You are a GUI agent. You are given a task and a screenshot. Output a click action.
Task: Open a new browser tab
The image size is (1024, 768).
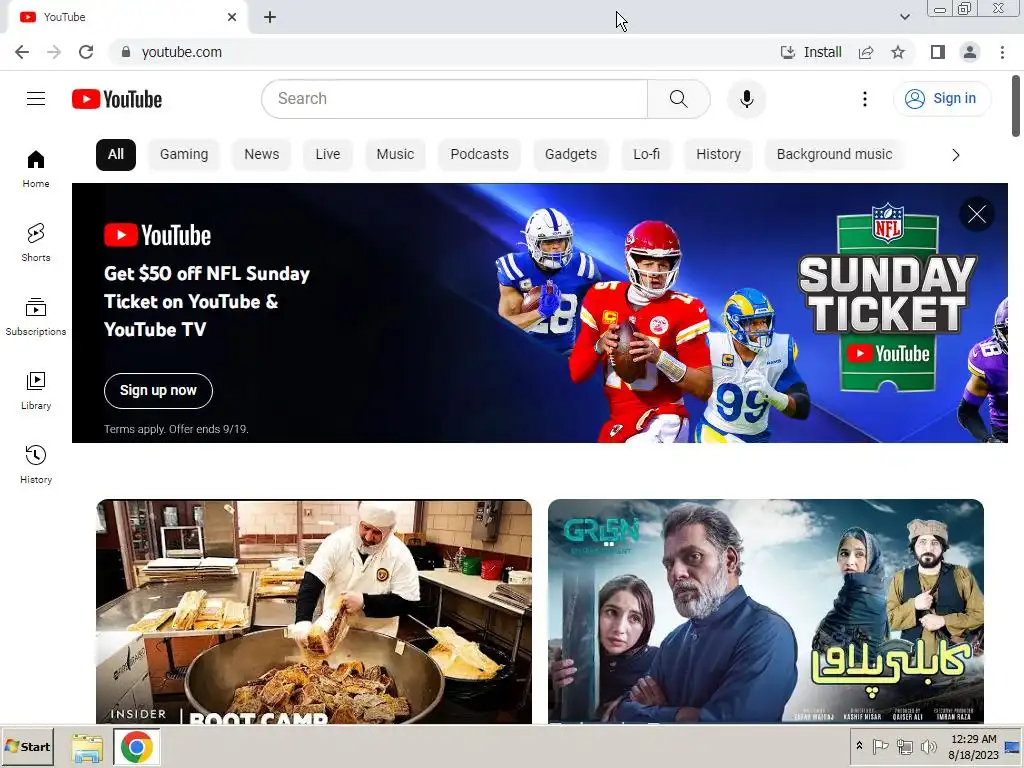point(270,18)
